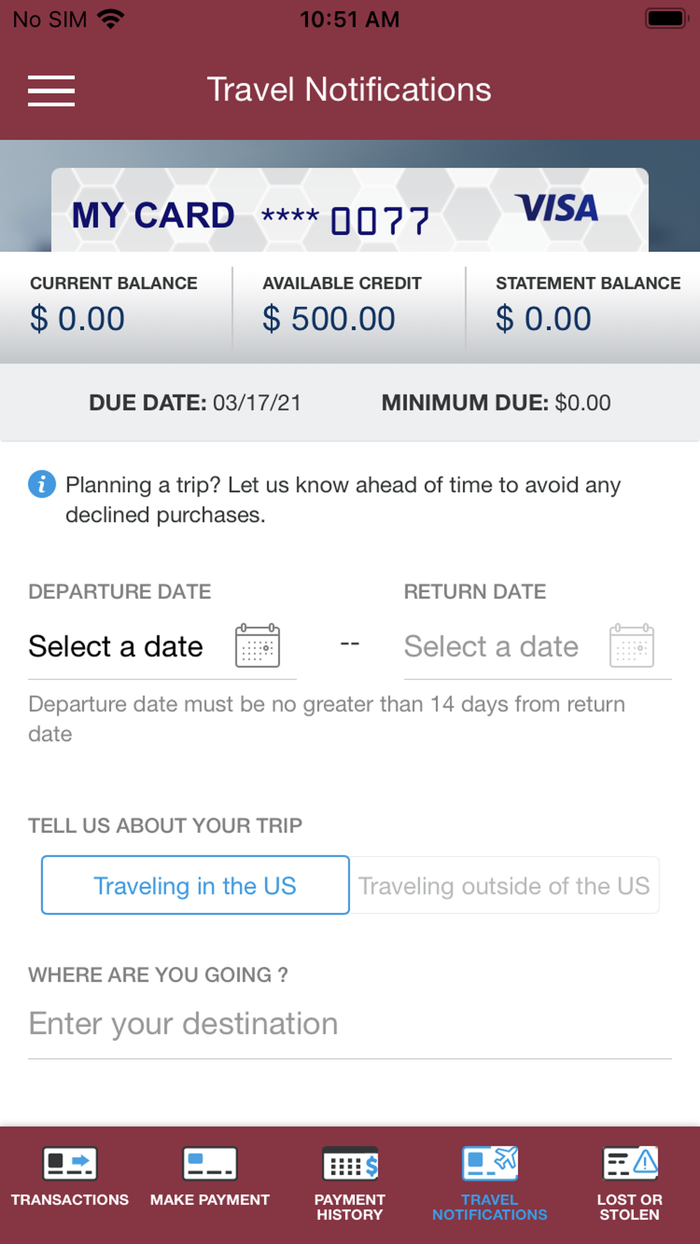Image resolution: width=700 pixels, height=1244 pixels.
Task: Select Traveling outside of the US
Action: (x=504, y=885)
